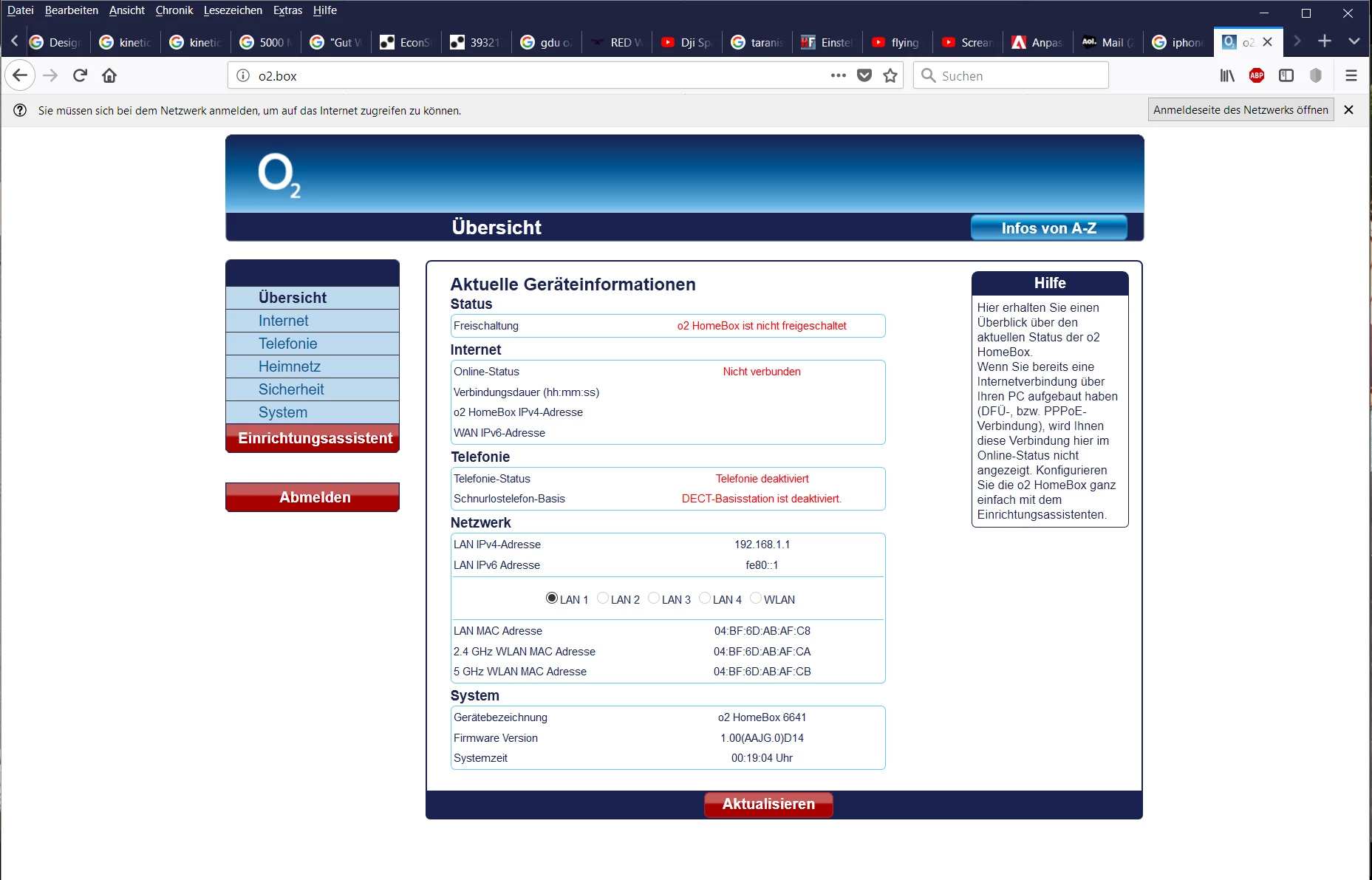
Task: Select the LAN 3 radio button
Action: click(653, 598)
